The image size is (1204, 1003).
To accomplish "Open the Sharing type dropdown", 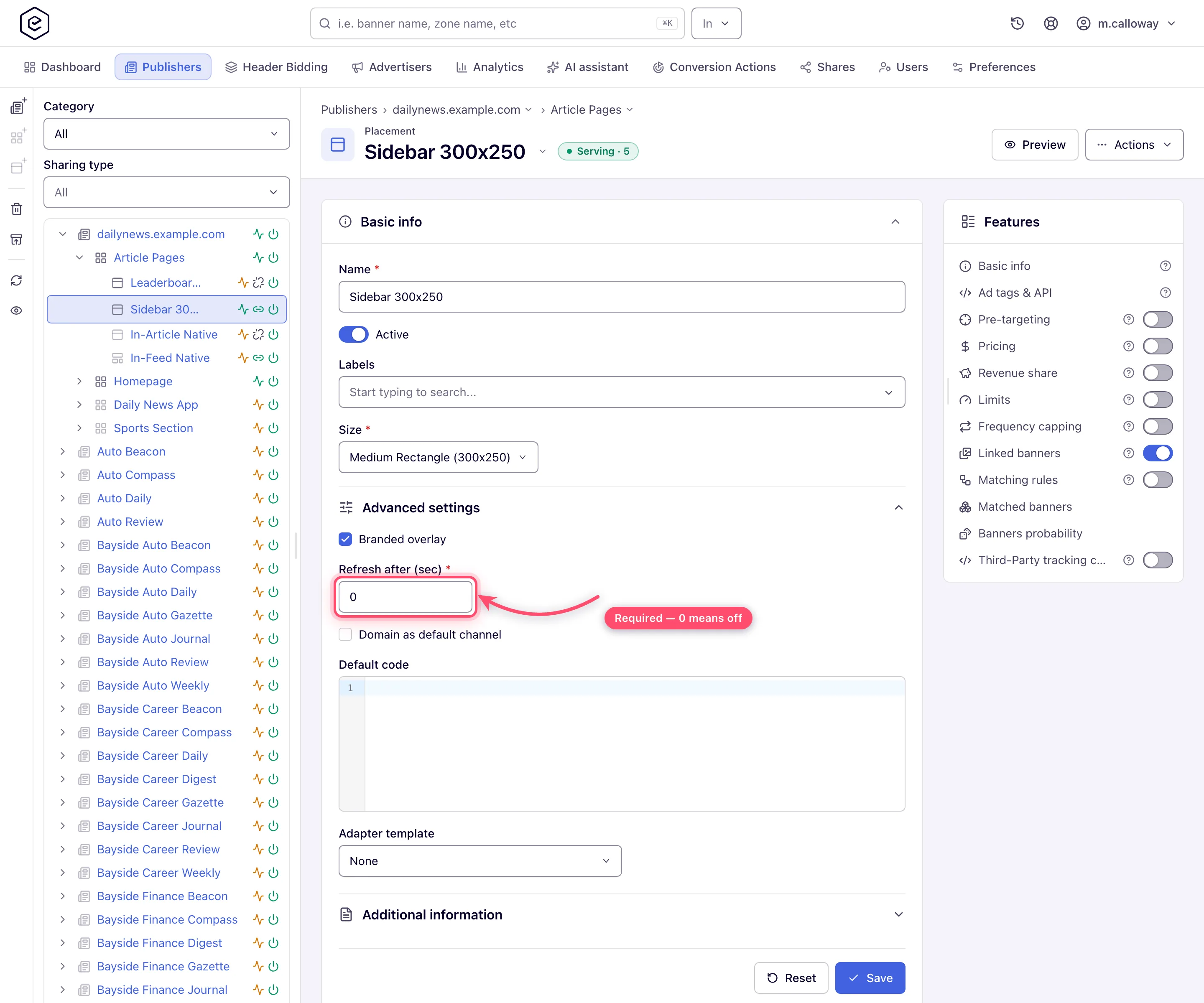I will click(167, 192).
